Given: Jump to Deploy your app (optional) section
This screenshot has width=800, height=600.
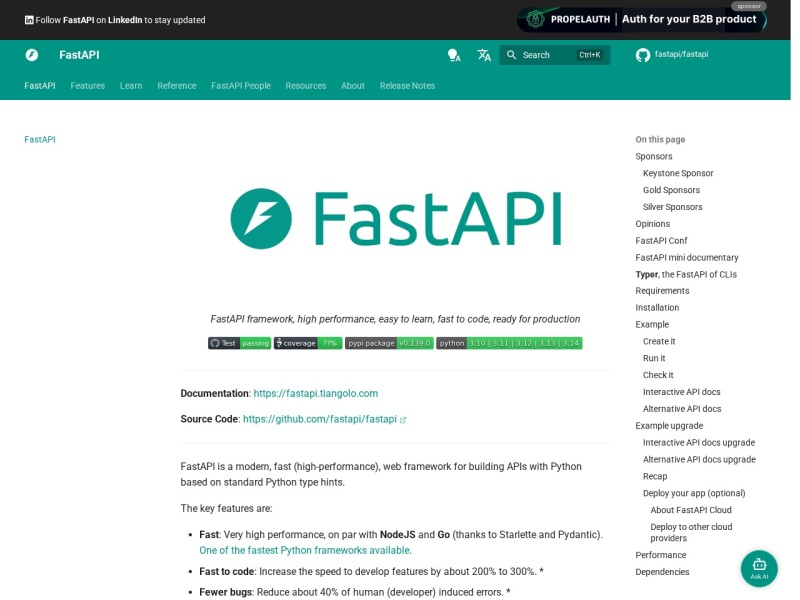Looking at the screenshot, I should tap(694, 493).
